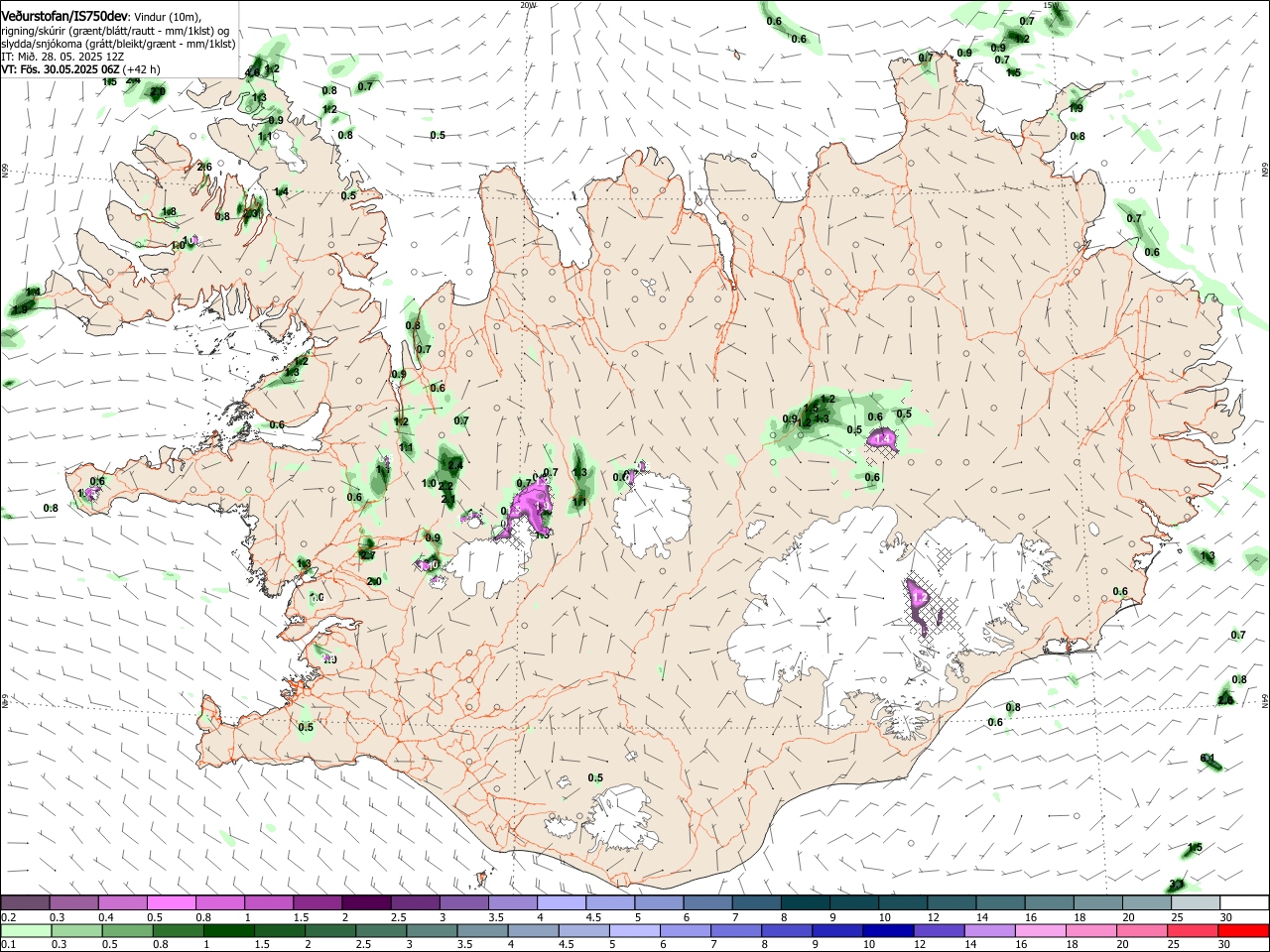The height and width of the screenshot is (952, 1270).
Task: Click the 'IT: Mið. 28. 05. 2025 12Z' line
Action: [x=63, y=57]
